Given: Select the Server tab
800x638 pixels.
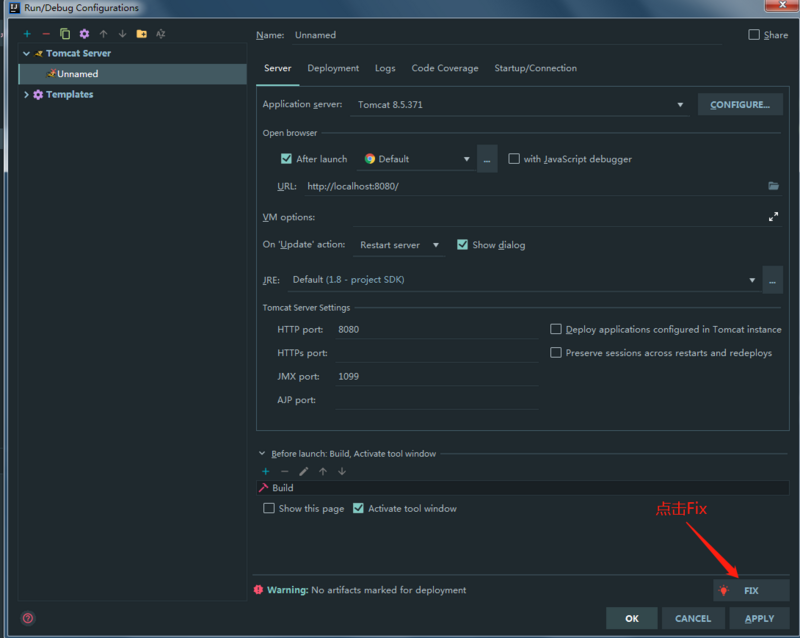Looking at the screenshot, I should [x=278, y=68].
